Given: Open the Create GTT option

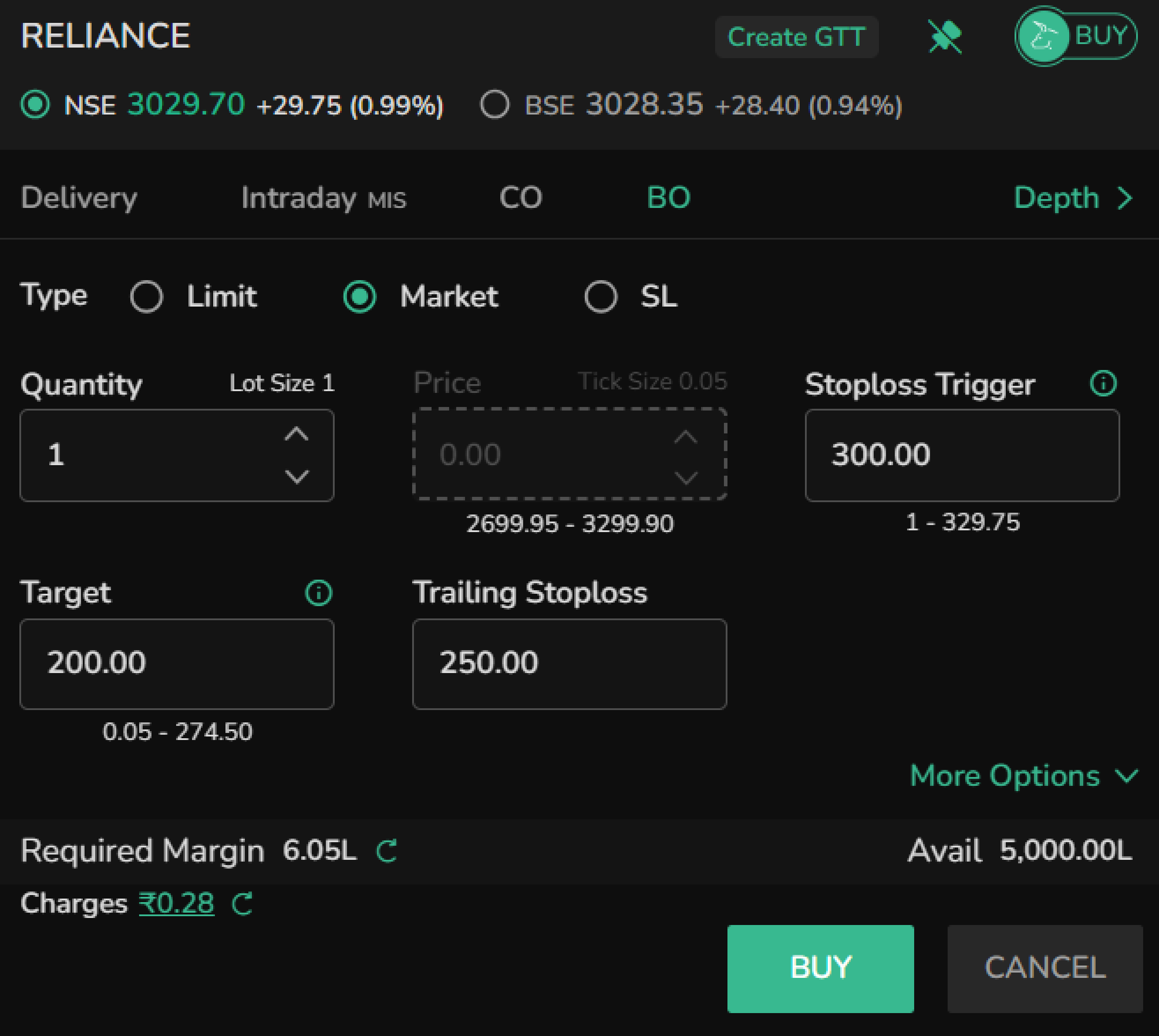Looking at the screenshot, I should [797, 37].
